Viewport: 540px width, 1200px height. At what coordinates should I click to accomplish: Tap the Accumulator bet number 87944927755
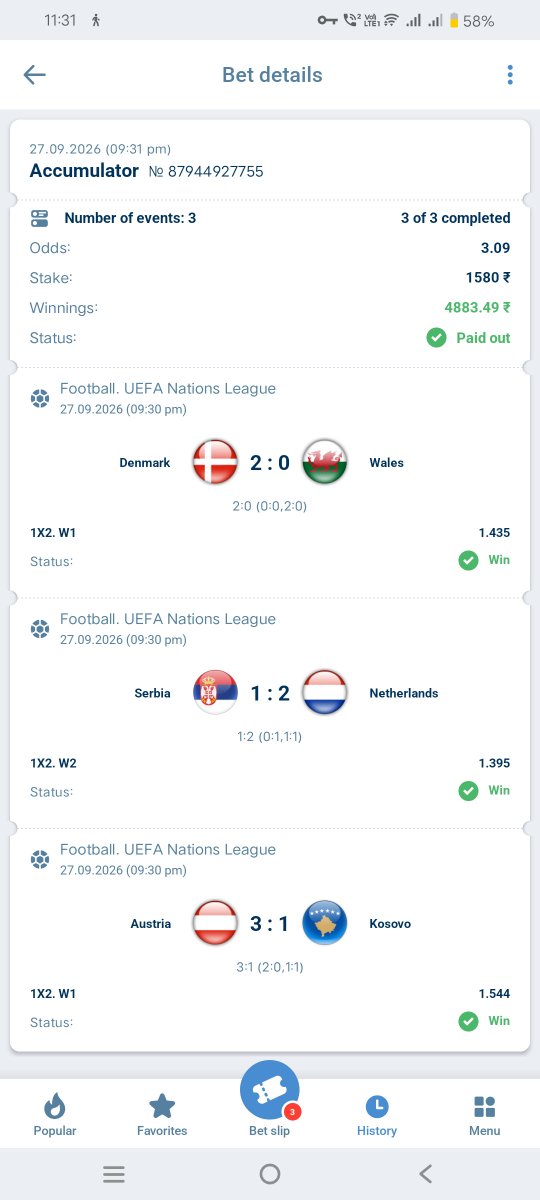coord(206,172)
